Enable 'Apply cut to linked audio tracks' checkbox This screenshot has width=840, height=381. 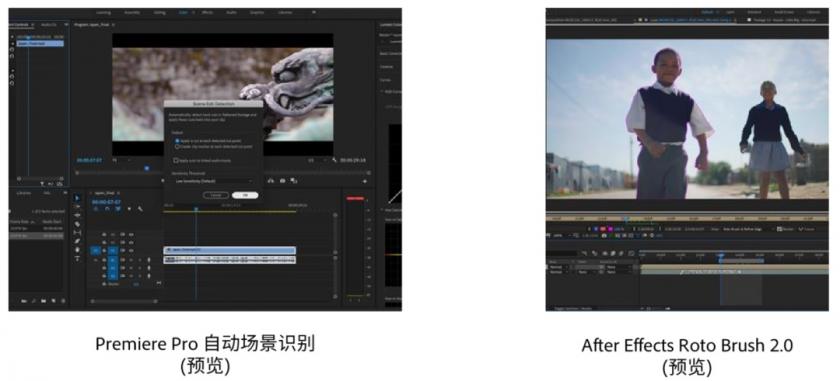[x=176, y=160]
